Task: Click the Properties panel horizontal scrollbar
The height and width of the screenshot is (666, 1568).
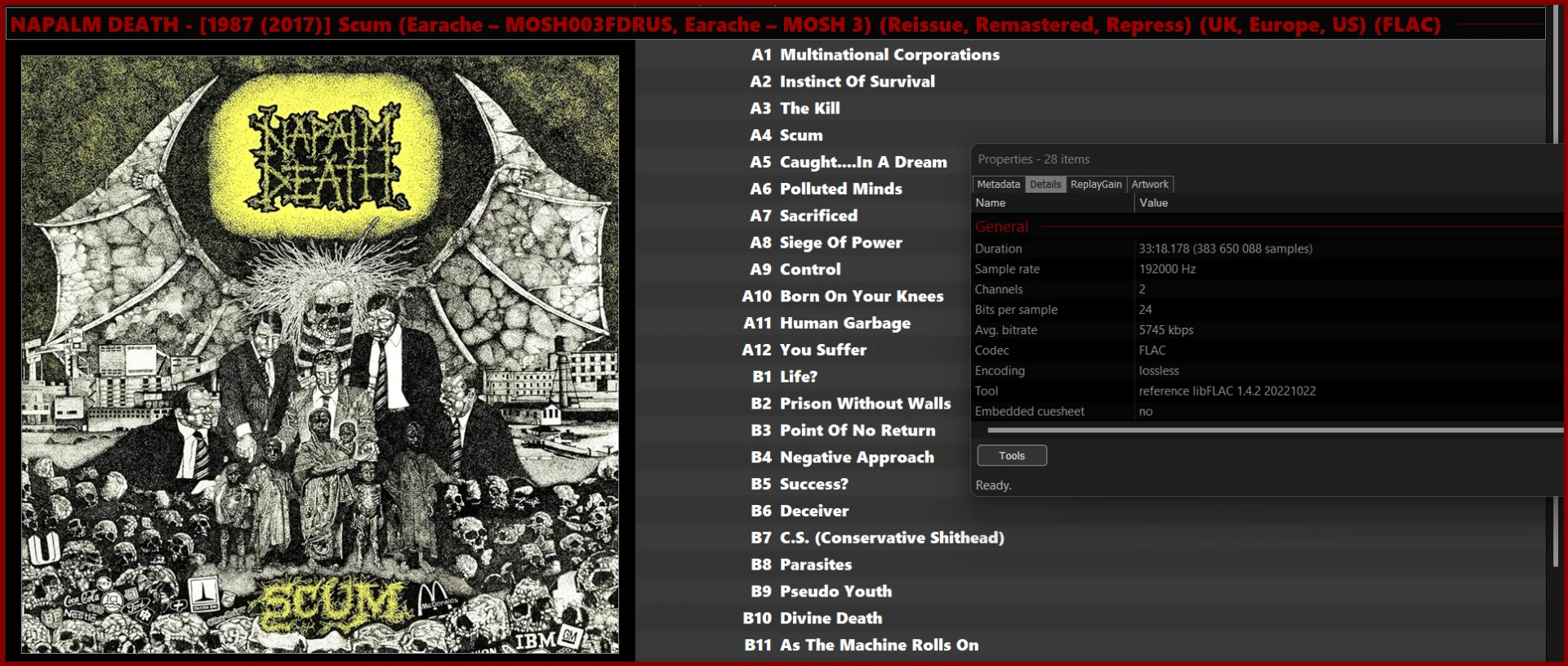Action: coord(1274,430)
